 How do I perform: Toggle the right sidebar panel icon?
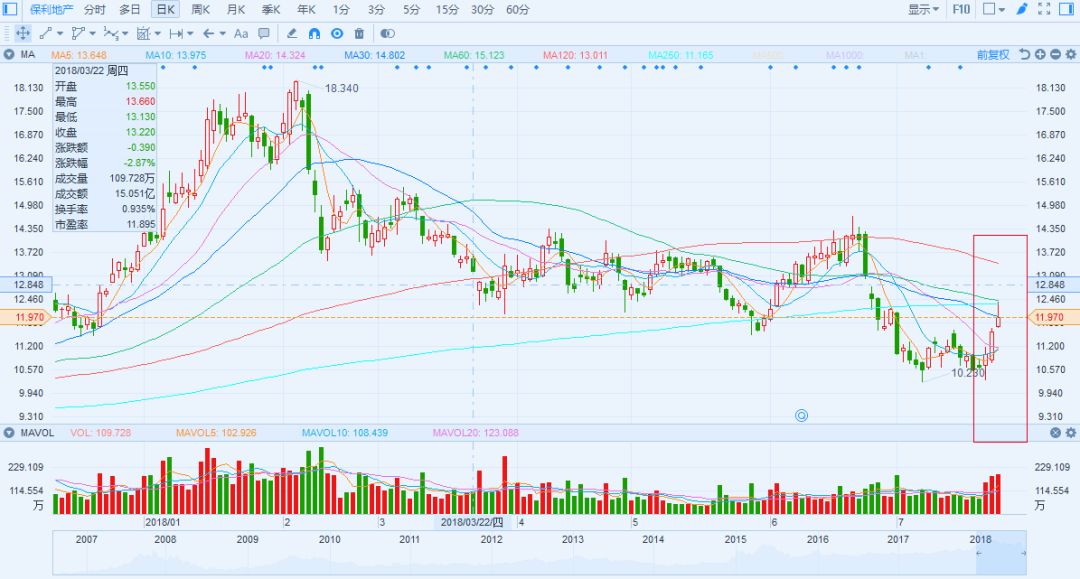(1066, 9)
